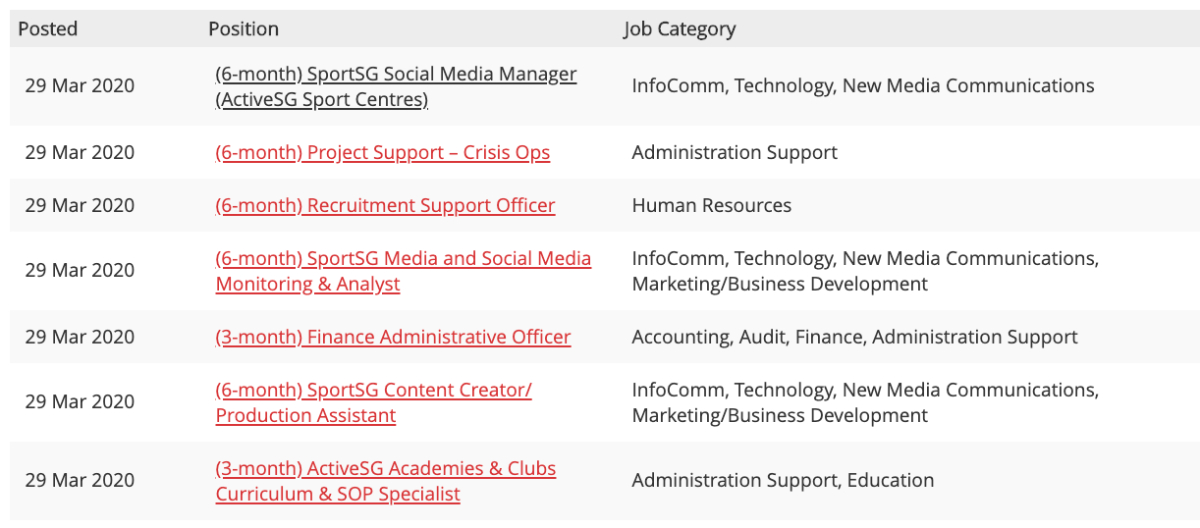Click the Position column header
The height and width of the screenshot is (528, 1200).
point(243,29)
